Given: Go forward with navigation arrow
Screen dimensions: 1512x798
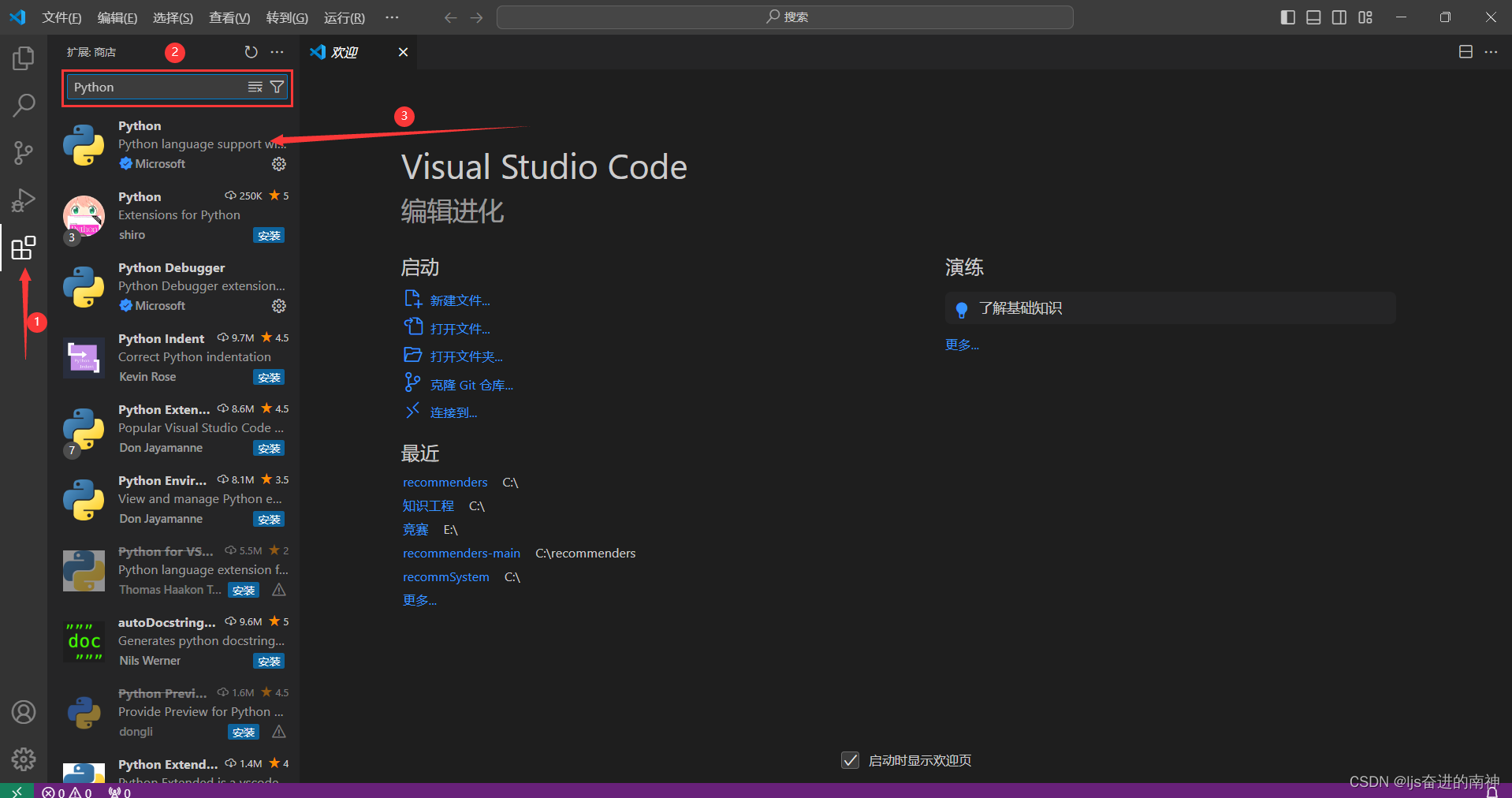Looking at the screenshot, I should pos(476,17).
